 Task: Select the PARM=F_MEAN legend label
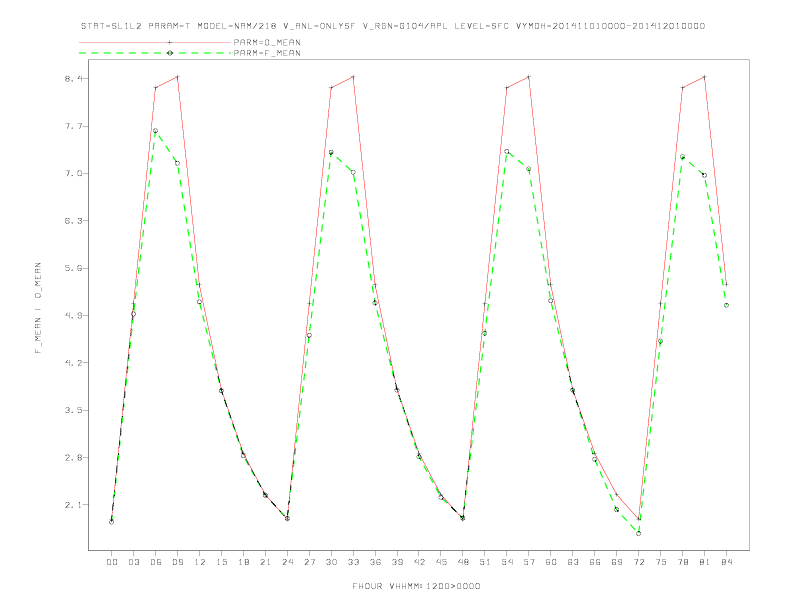point(267,53)
